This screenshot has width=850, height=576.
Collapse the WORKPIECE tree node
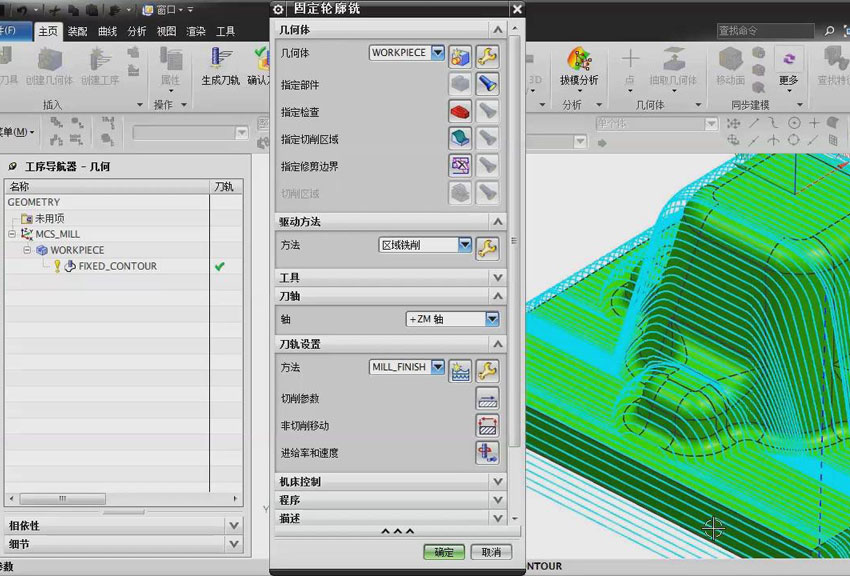point(29,250)
